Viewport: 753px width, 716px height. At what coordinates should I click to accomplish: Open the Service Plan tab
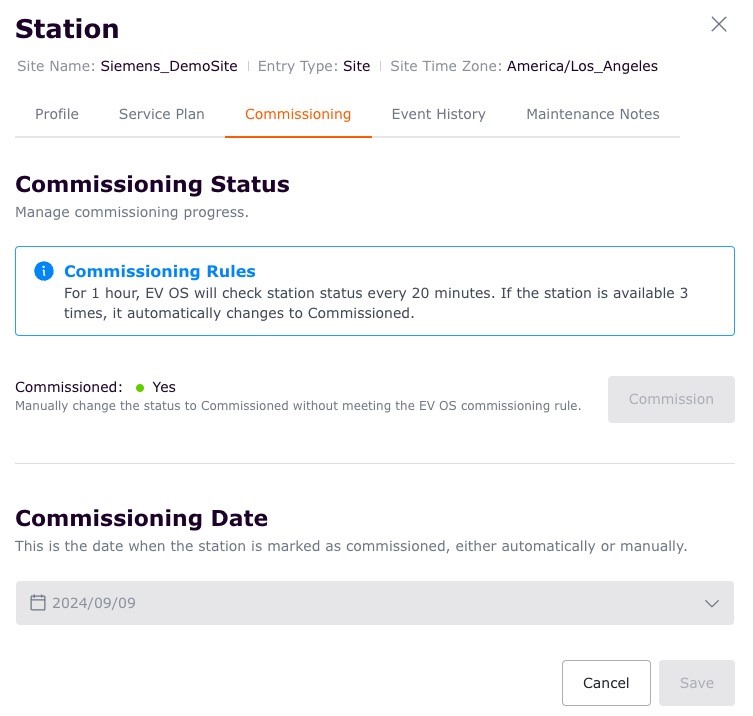click(161, 114)
